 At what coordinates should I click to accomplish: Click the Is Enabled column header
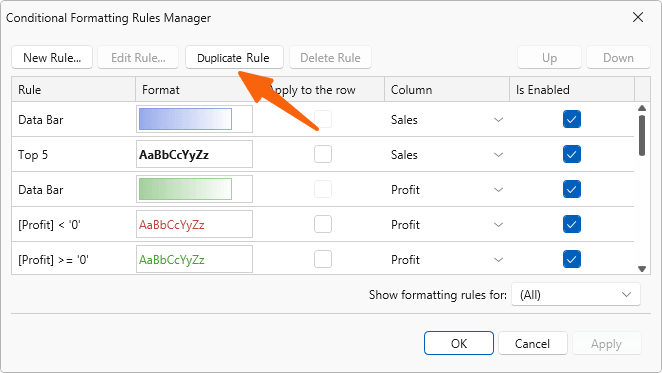(572, 90)
